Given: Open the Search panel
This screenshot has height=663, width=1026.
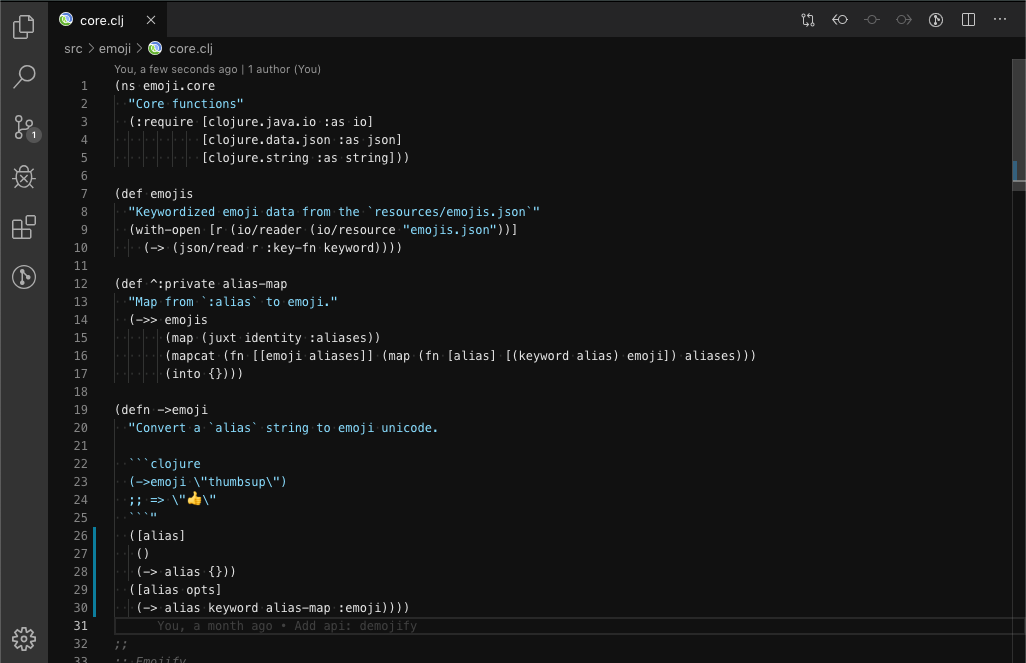Looking at the screenshot, I should pyautogui.click(x=23, y=77).
